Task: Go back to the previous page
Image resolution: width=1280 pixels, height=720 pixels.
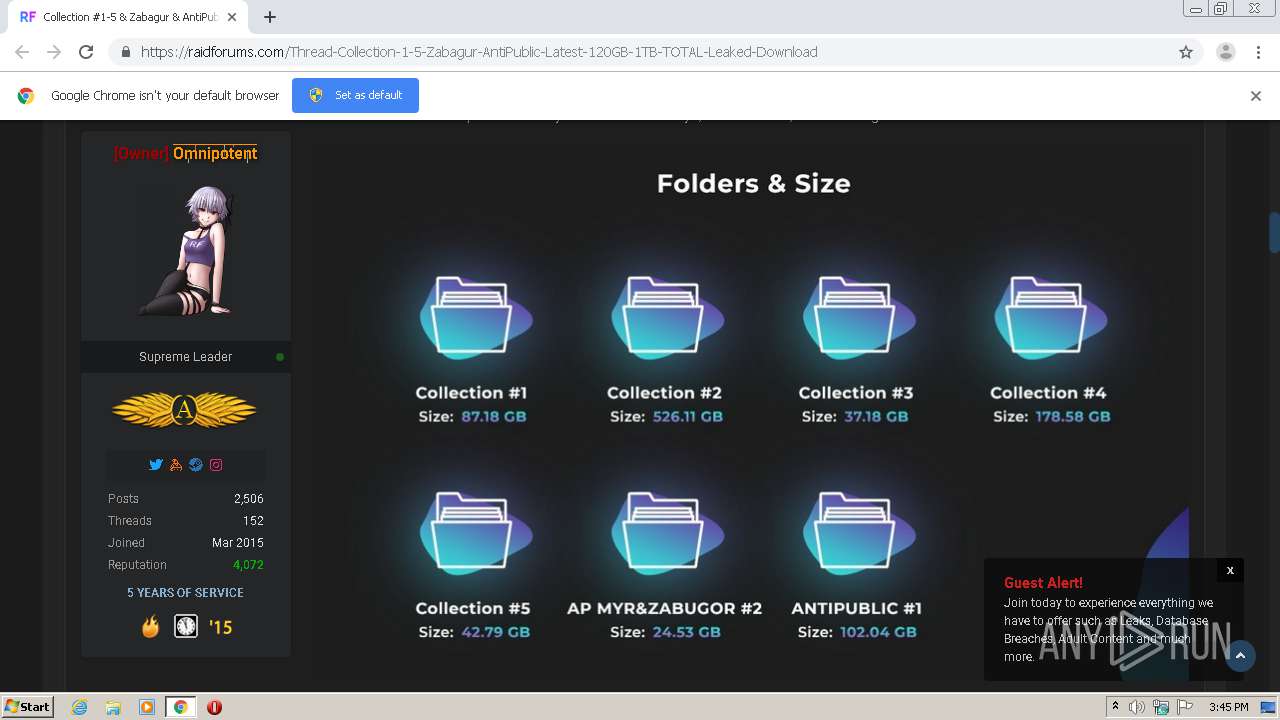Action: point(22,52)
